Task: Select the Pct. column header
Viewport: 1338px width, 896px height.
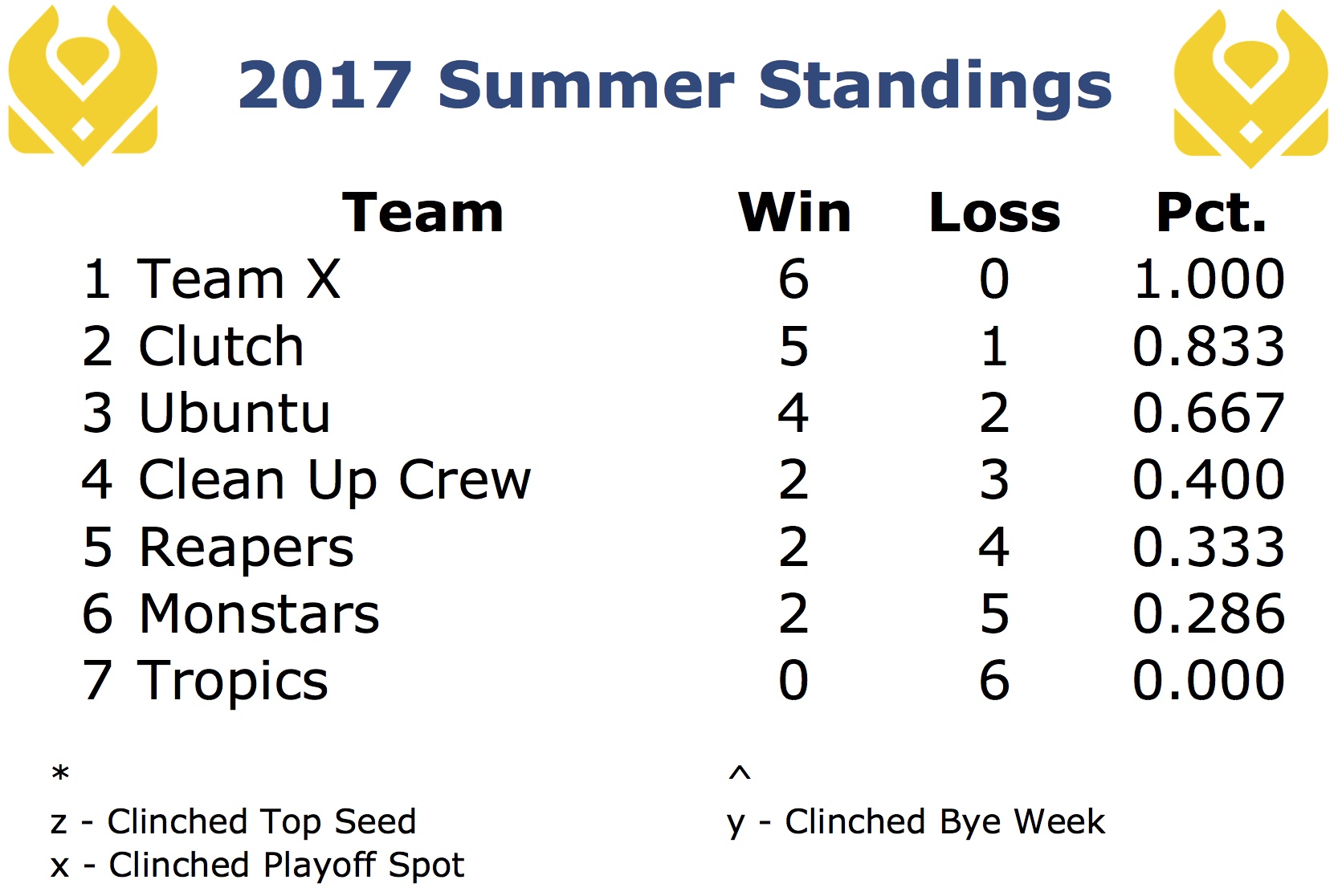Action: pyautogui.click(x=1210, y=213)
